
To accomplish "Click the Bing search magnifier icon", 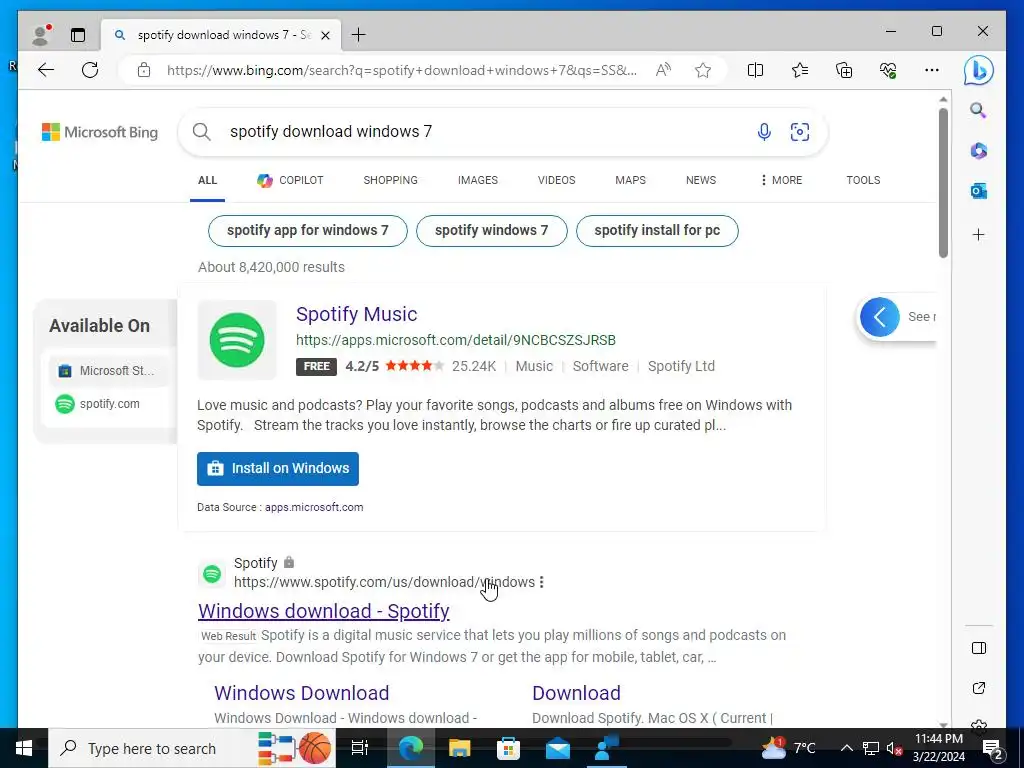I will tap(202, 132).
